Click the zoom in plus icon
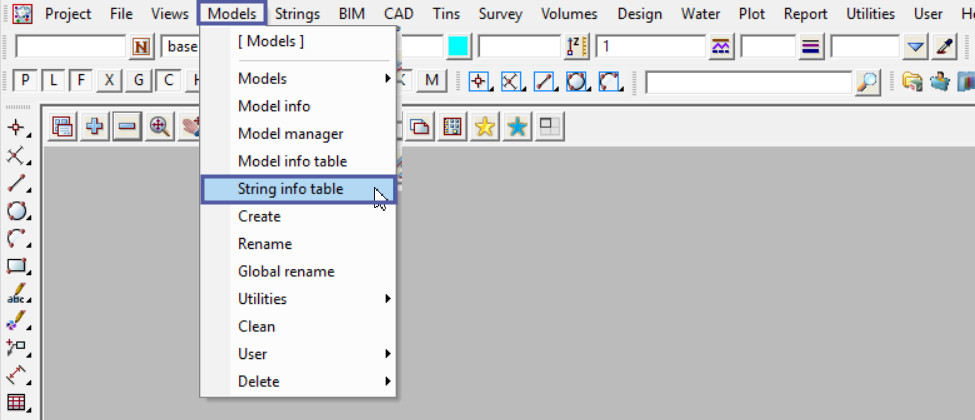This screenshot has height=420, width=975. [x=95, y=127]
